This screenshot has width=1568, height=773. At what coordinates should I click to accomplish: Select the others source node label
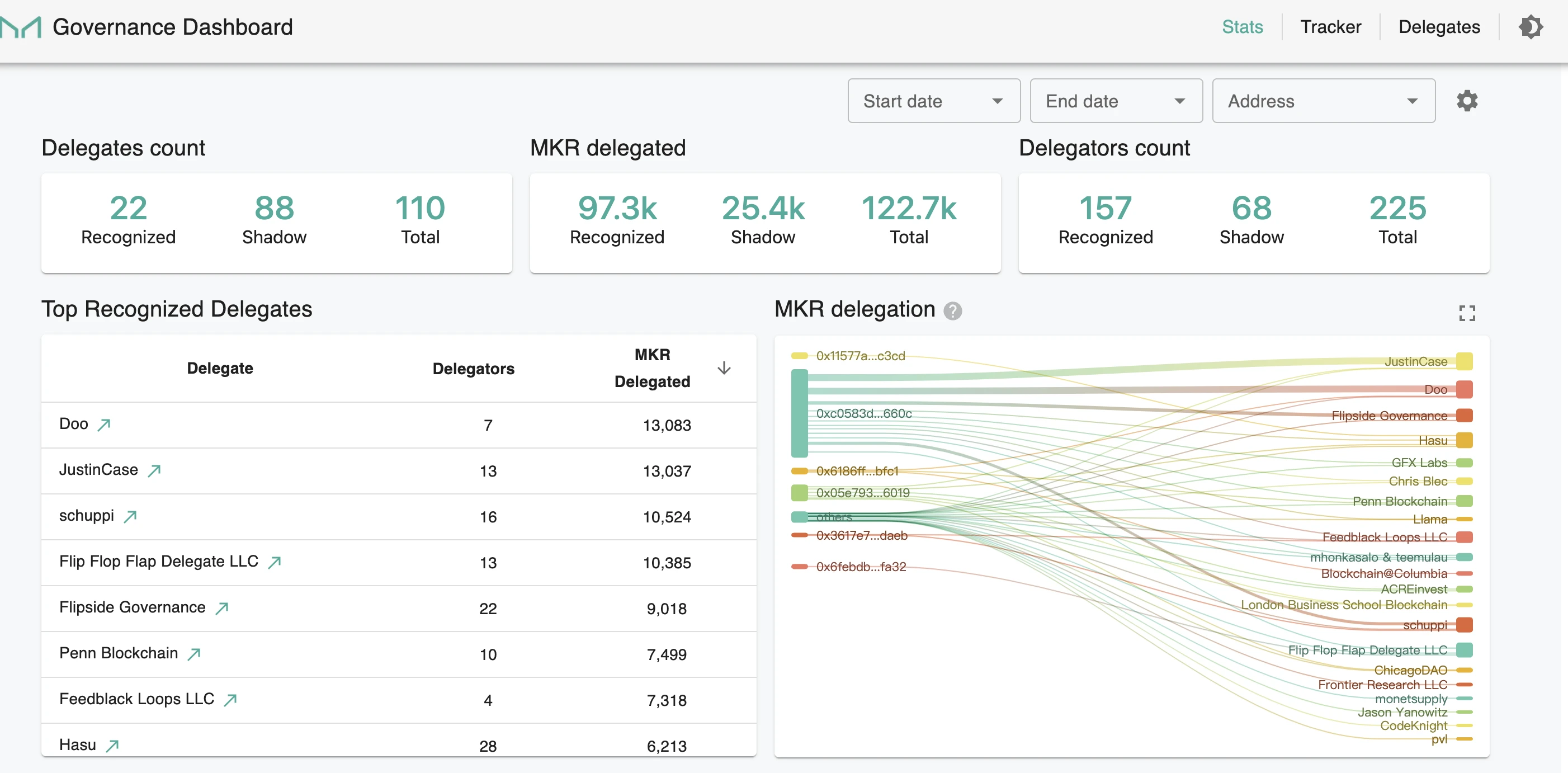click(834, 517)
